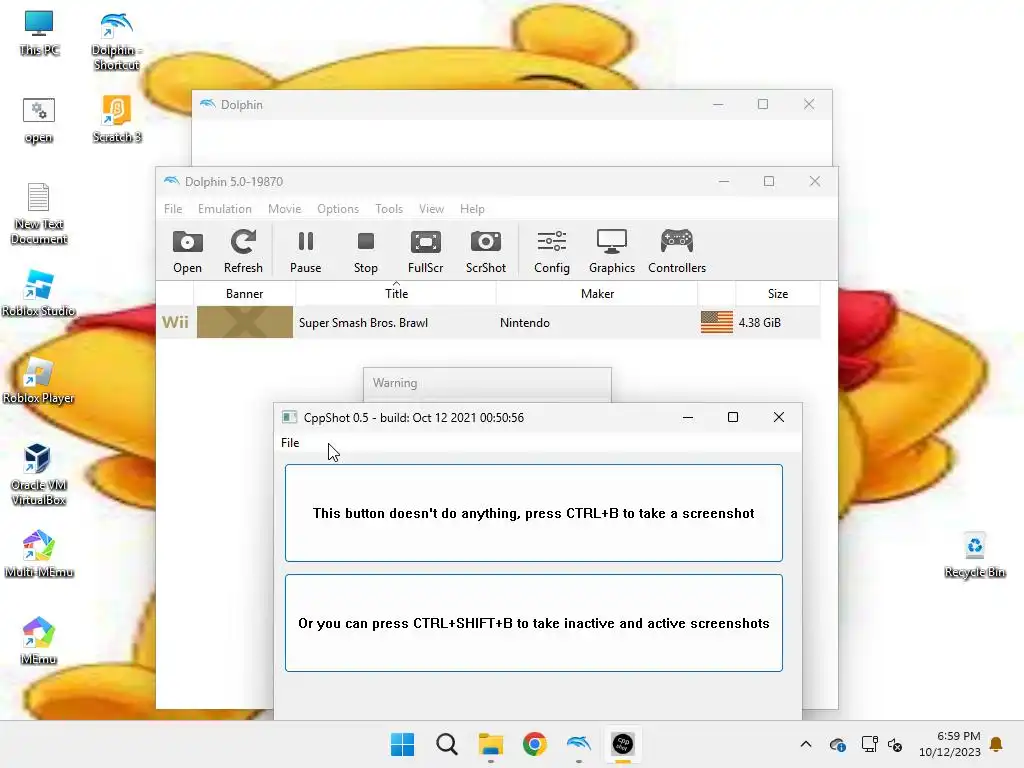Maximize the CppShot window
This screenshot has width=1024, height=768.
733,417
